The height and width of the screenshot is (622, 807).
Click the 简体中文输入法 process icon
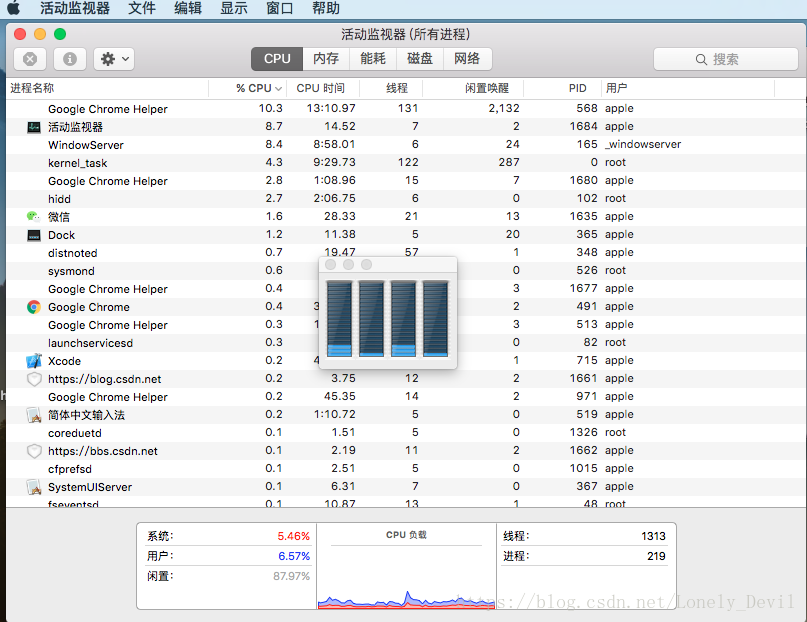(34, 415)
